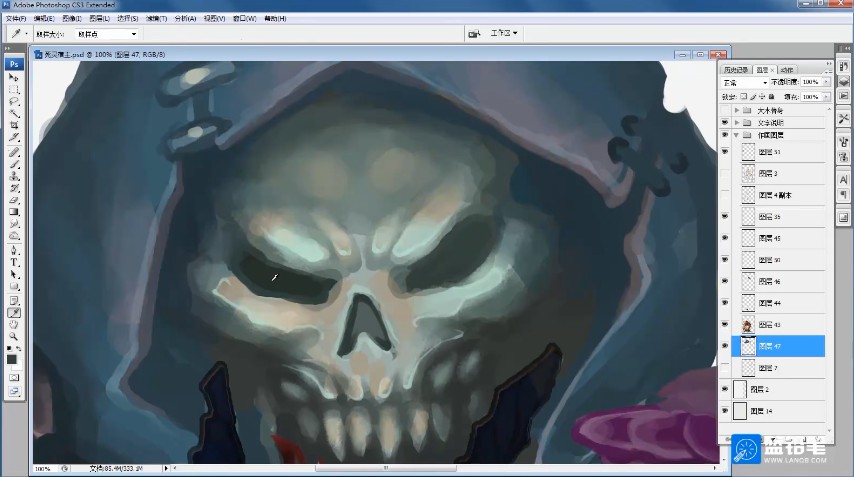
Task: Open the opacity slider arrow in Layers
Action: [x=827, y=82]
